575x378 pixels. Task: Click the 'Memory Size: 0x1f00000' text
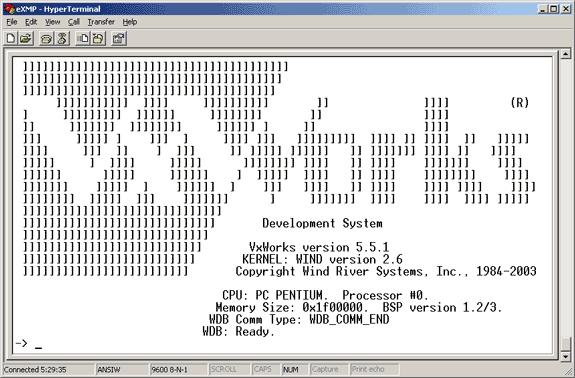(x=289, y=307)
